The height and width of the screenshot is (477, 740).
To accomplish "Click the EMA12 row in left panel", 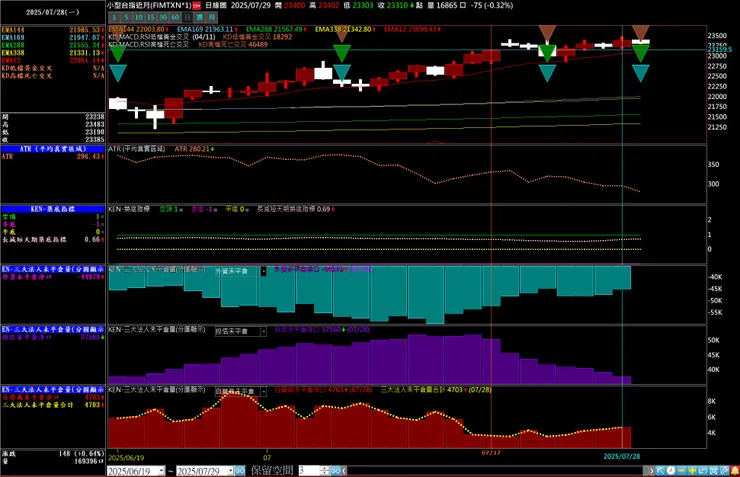I will tap(52, 60).
